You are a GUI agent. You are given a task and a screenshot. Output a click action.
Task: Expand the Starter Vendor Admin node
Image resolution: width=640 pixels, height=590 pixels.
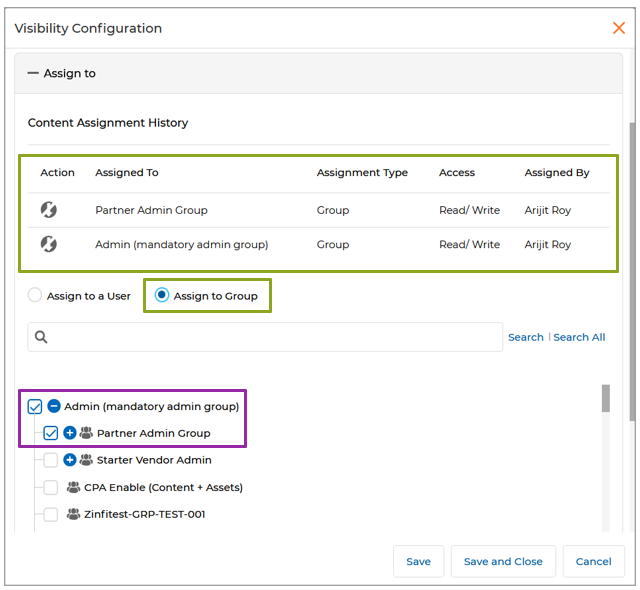click(70, 460)
